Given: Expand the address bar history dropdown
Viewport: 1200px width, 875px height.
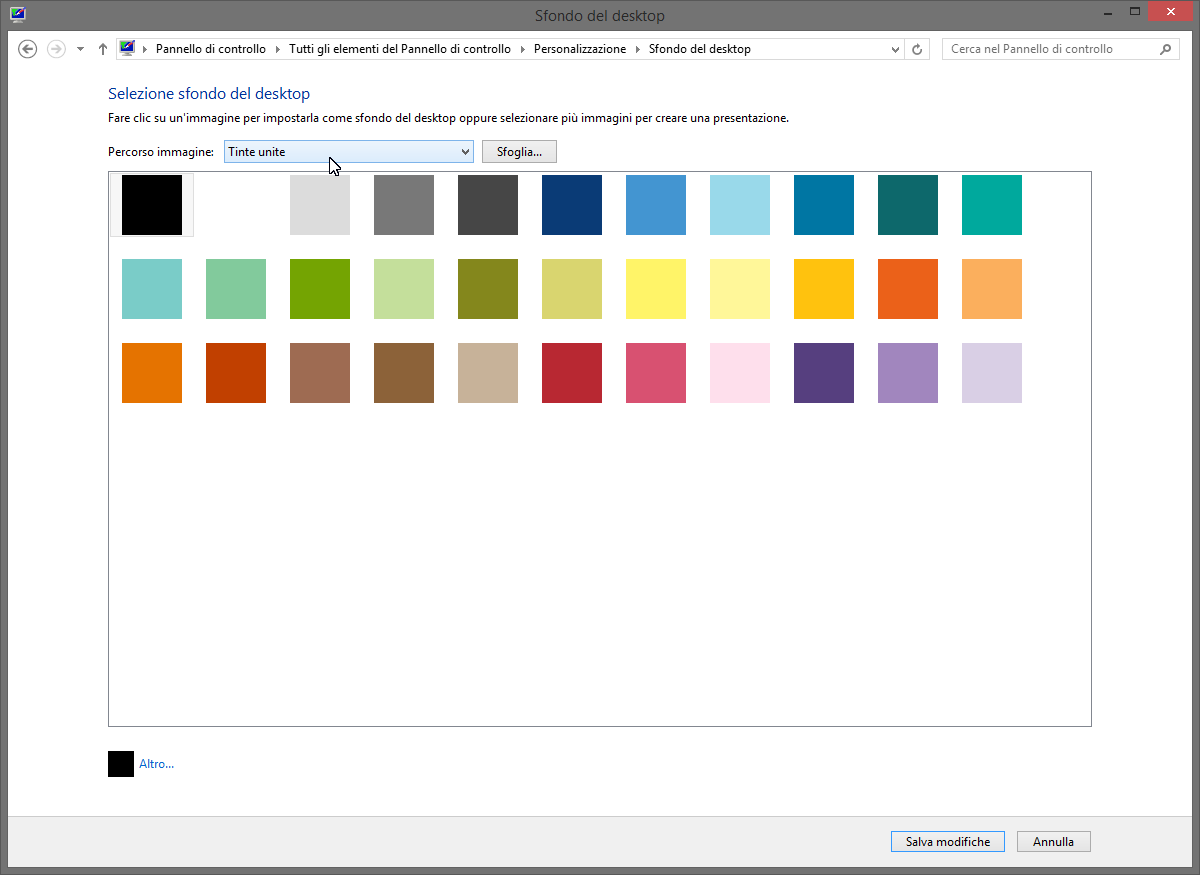Looking at the screenshot, I should tap(895, 49).
